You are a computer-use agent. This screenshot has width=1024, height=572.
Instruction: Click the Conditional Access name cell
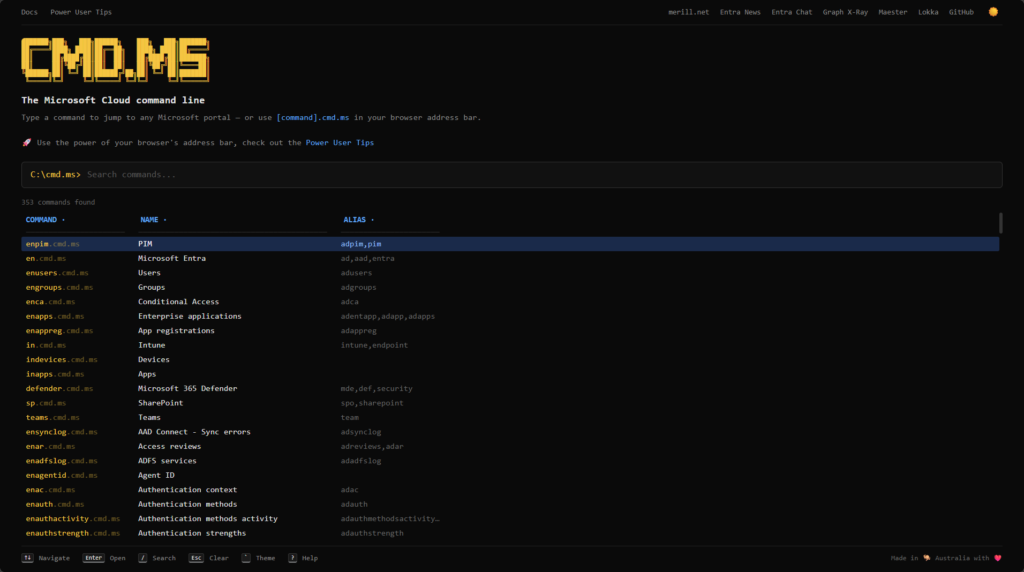click(x=178, y=302)
